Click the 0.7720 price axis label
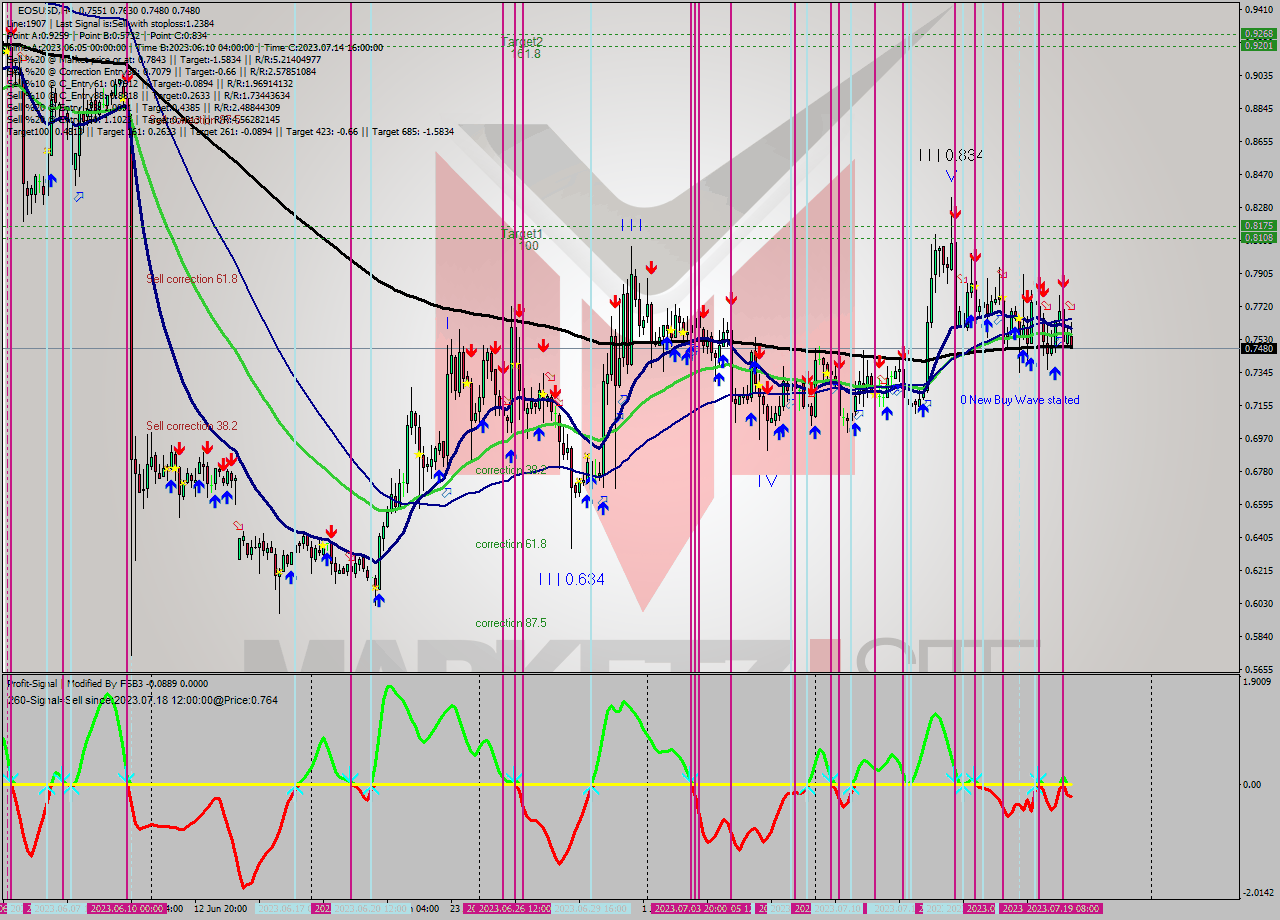Image resolution: width=1280 pixels, height=920 pixels. tap(1258, 306)
